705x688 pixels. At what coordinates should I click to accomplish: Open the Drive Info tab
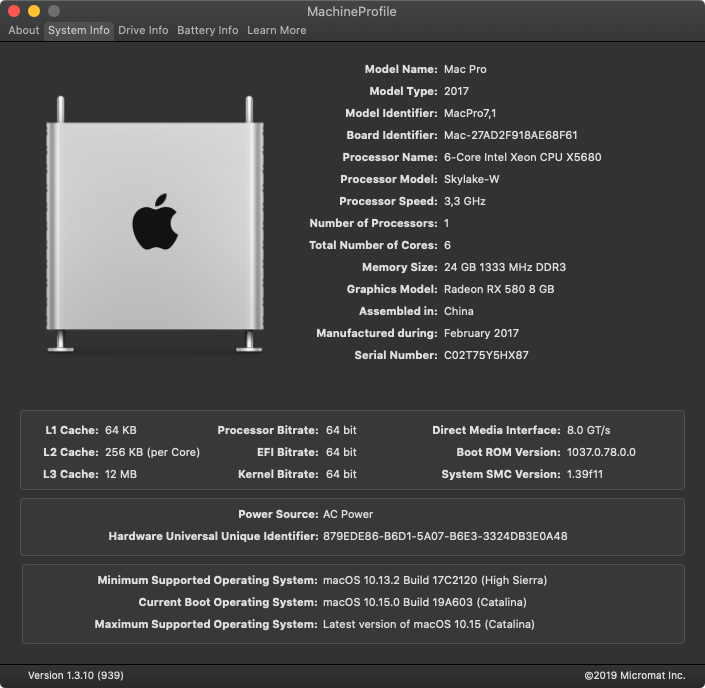[x=143, y=30]
